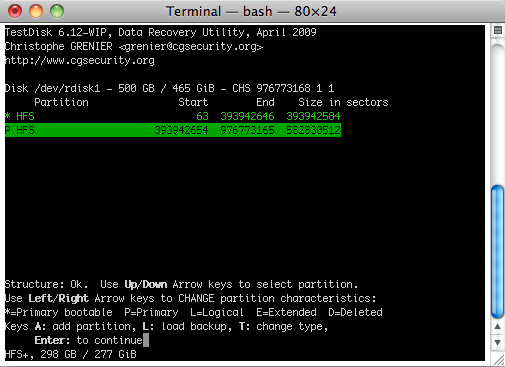This screenshot has height=367, width=505.
Task: Click the split pane icon above scrollbar
Action: pos(498,31)
